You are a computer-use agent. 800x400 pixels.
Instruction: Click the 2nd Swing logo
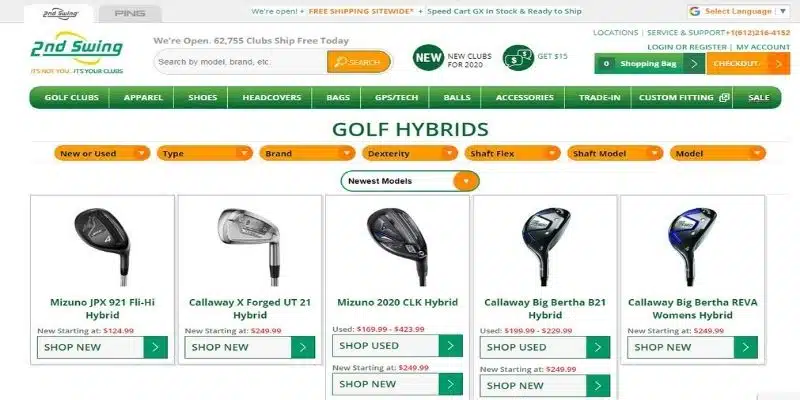pyautogui.click(x=77, y=53)
